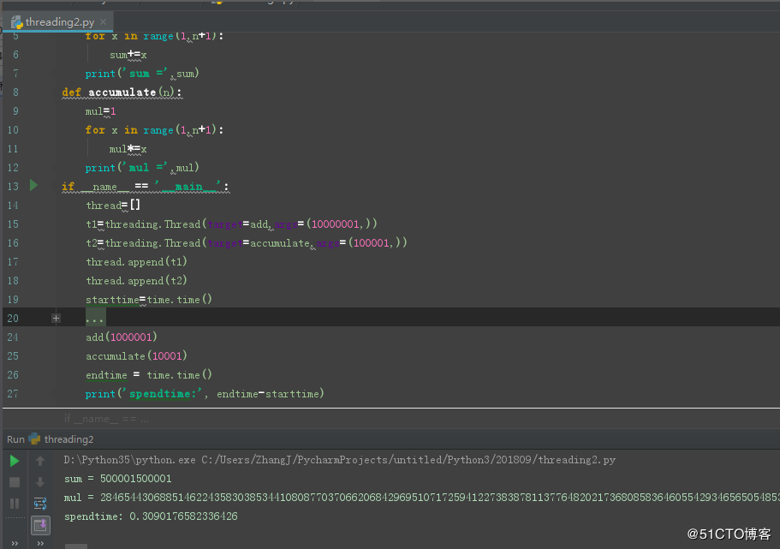Click the print('spendtime:' ...) line

204,394
